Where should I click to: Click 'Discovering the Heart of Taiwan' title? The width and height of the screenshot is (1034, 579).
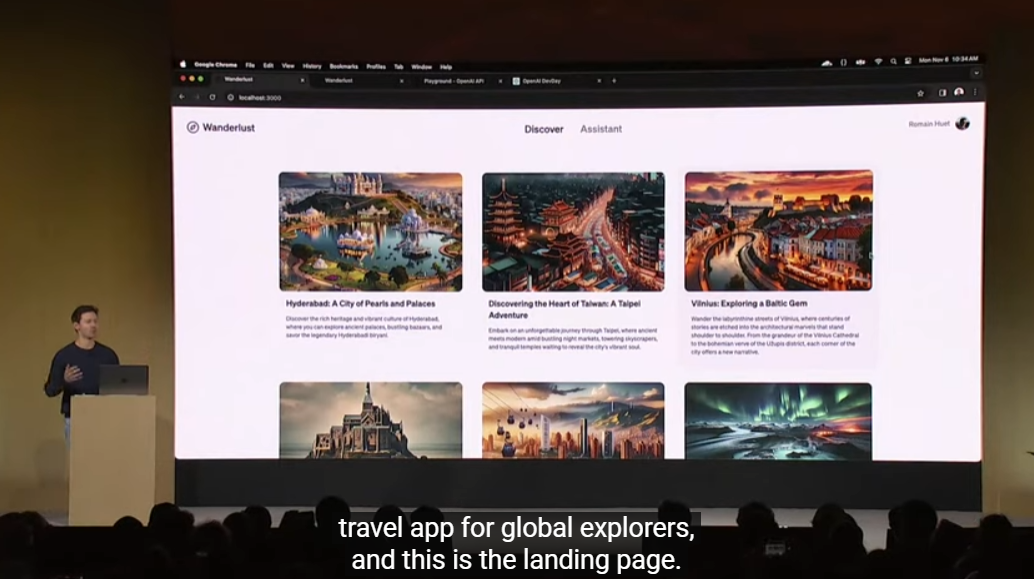pyautogui.click(x=564, y=309)
